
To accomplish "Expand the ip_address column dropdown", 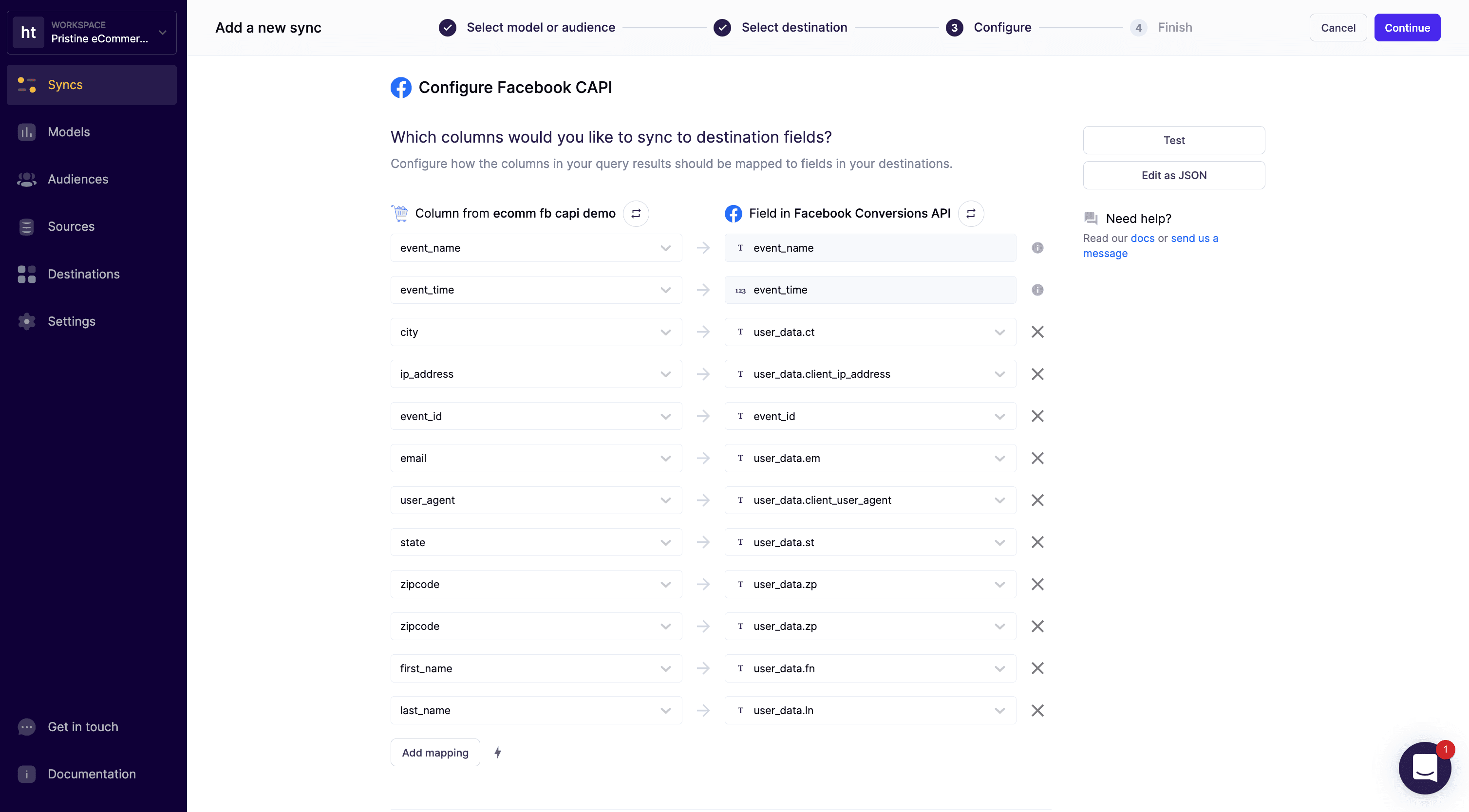I will (665, 374).
